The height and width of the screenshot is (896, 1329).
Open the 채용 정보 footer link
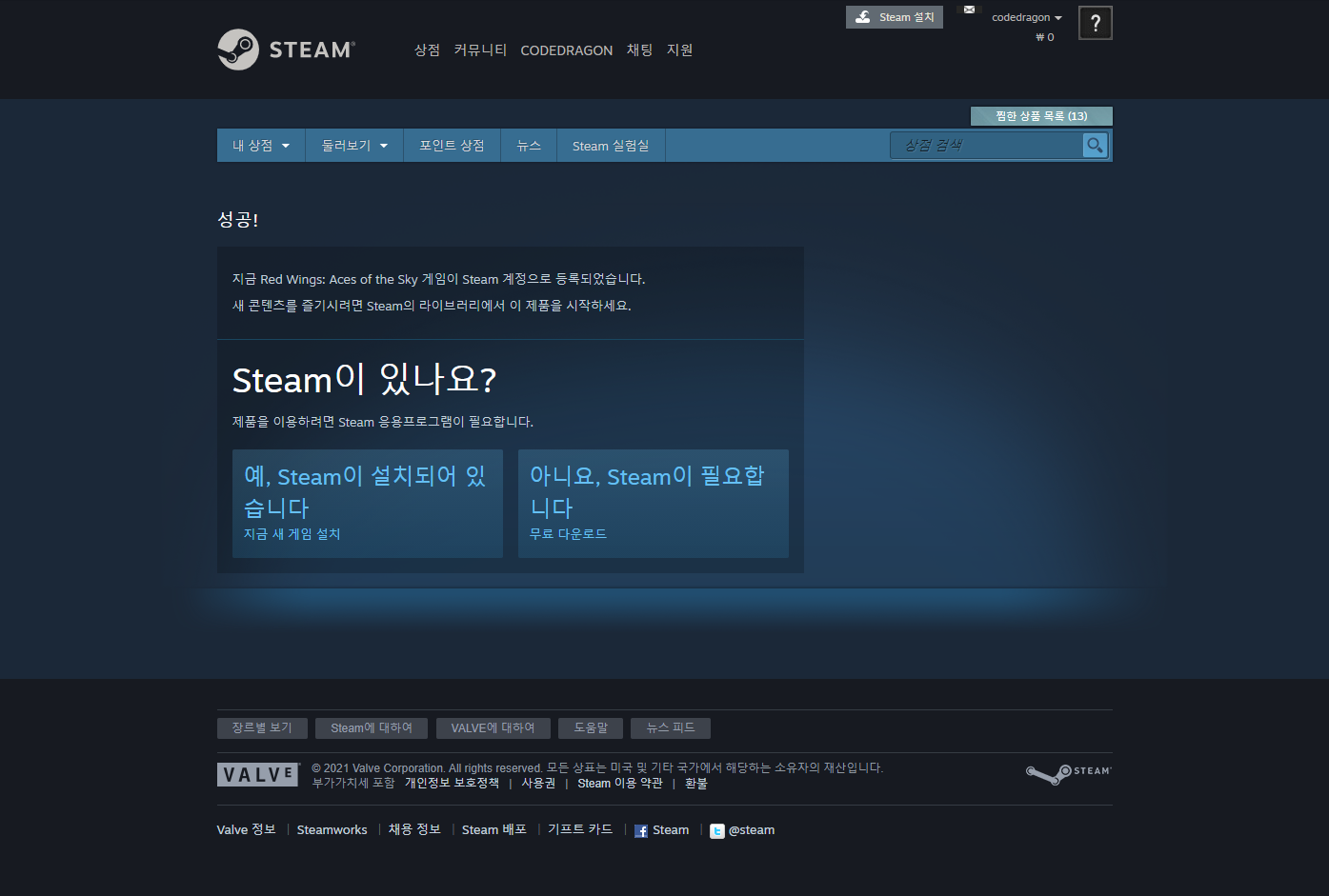coord(414,829)
